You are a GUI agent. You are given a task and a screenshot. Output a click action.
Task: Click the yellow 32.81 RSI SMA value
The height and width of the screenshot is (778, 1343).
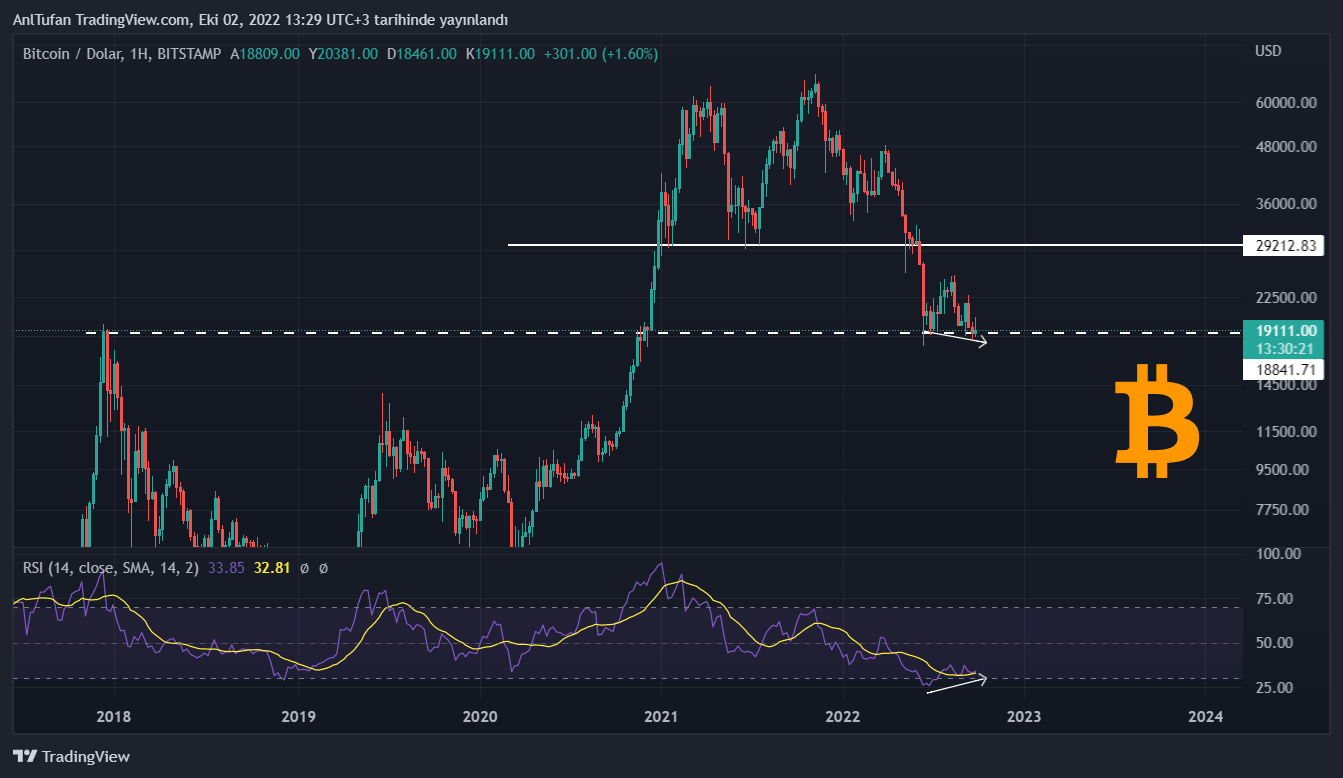pos(272,568)
